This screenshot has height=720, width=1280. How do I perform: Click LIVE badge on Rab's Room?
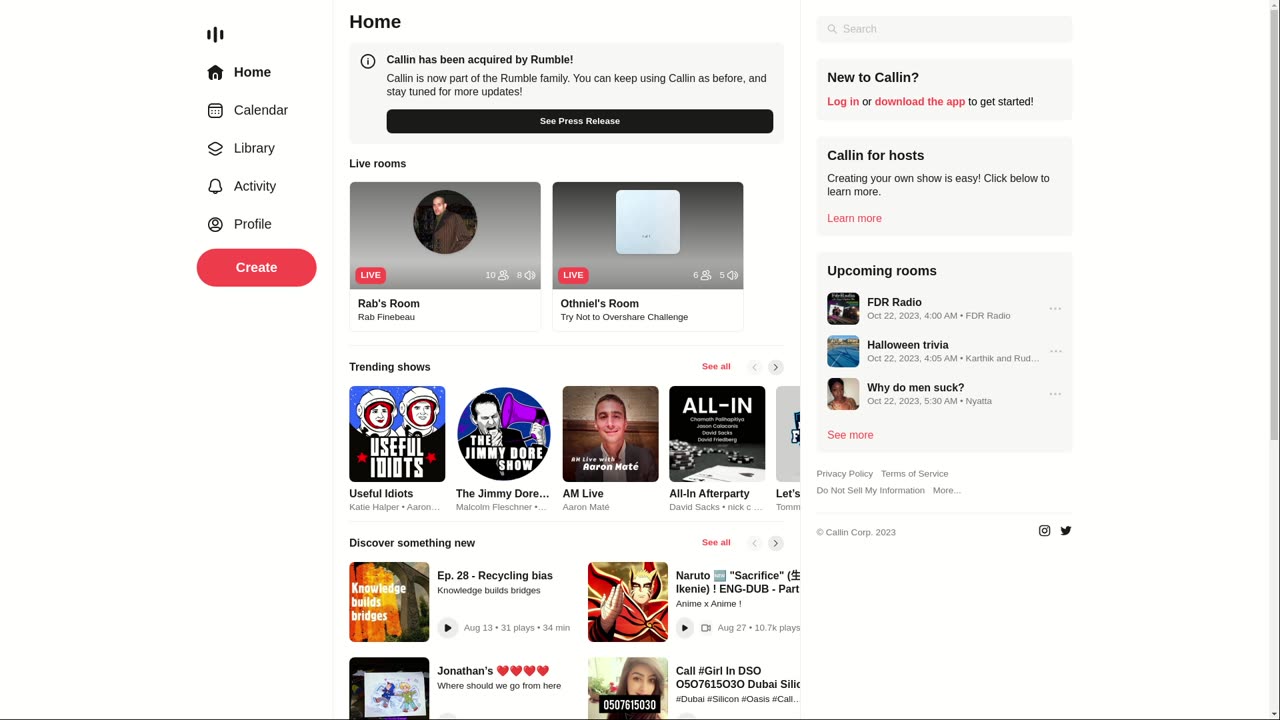point(370,275)
